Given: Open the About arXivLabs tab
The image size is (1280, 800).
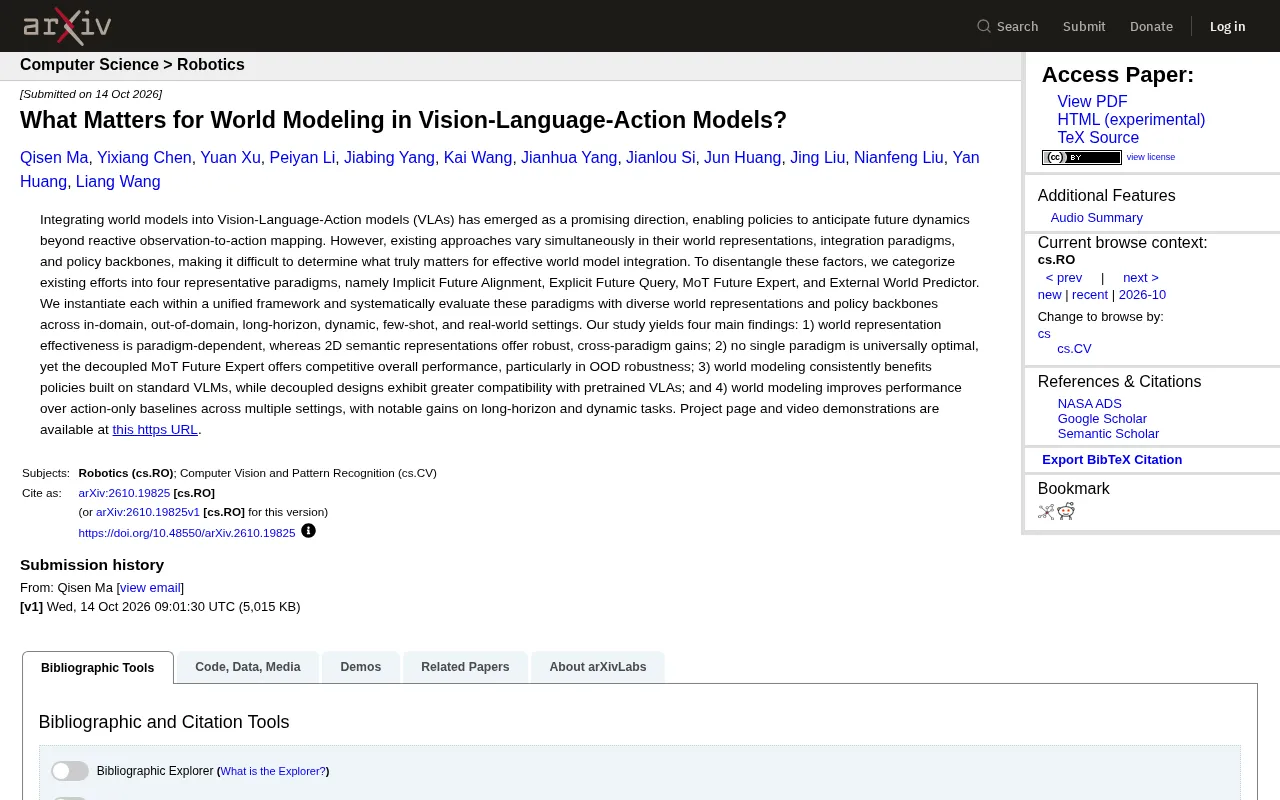Looking at the screenshot, I should pyautogui.click(x=598, y=667).
